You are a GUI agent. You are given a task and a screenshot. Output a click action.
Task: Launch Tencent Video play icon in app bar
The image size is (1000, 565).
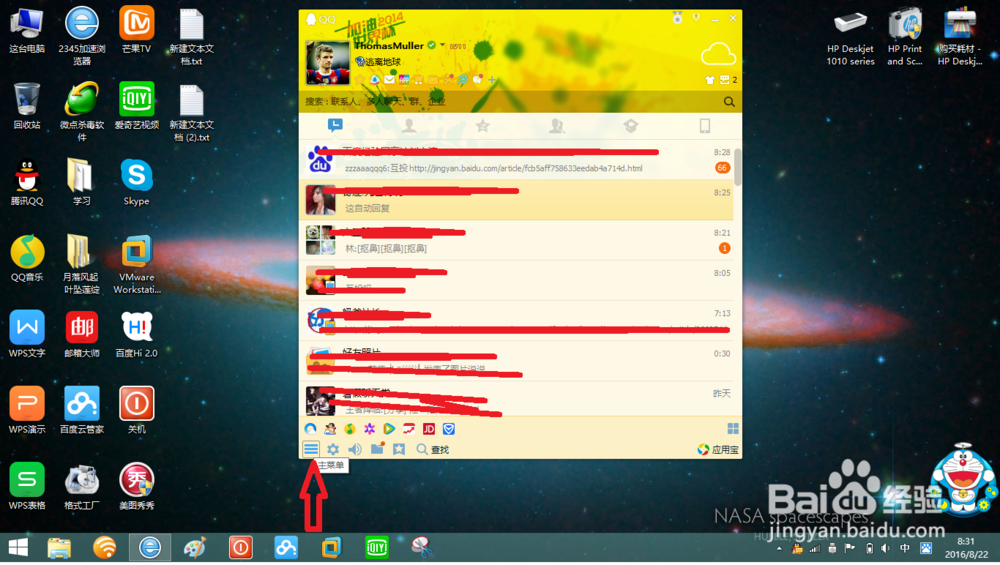coord(389,429)
